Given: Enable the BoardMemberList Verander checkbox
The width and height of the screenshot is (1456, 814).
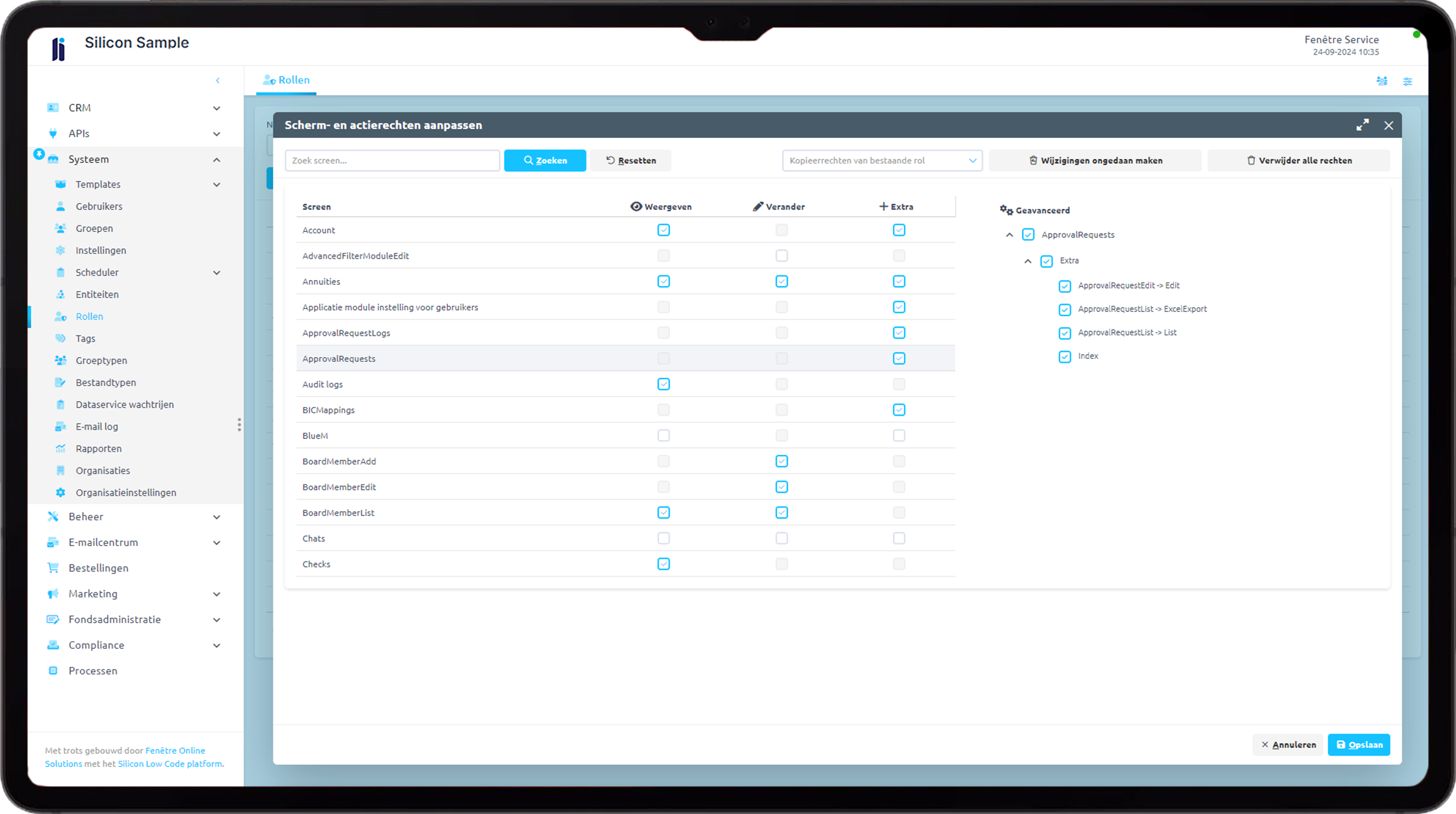Looking at the screenshot, I should pos(781,512).
